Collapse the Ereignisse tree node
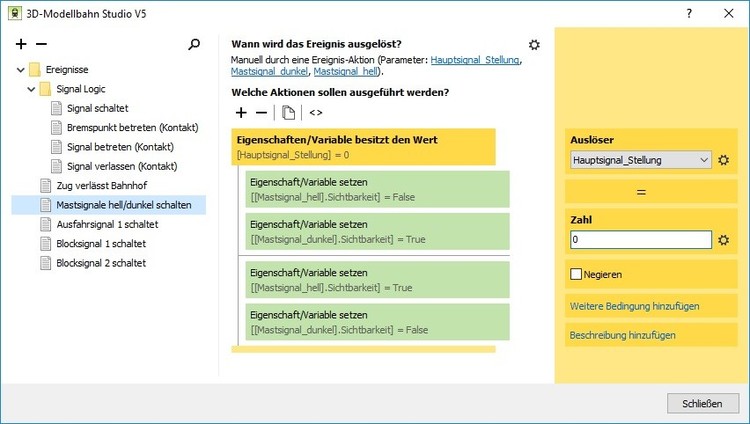Screen dimensions: 750x424 (x=21, y=70)
